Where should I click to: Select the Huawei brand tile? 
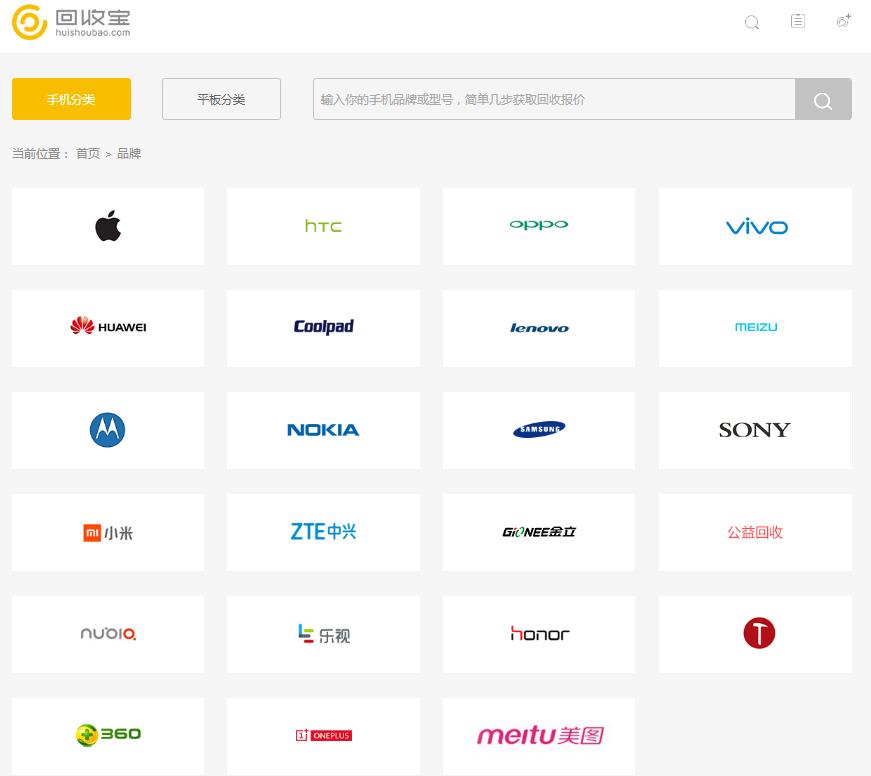tap(108, 328)
